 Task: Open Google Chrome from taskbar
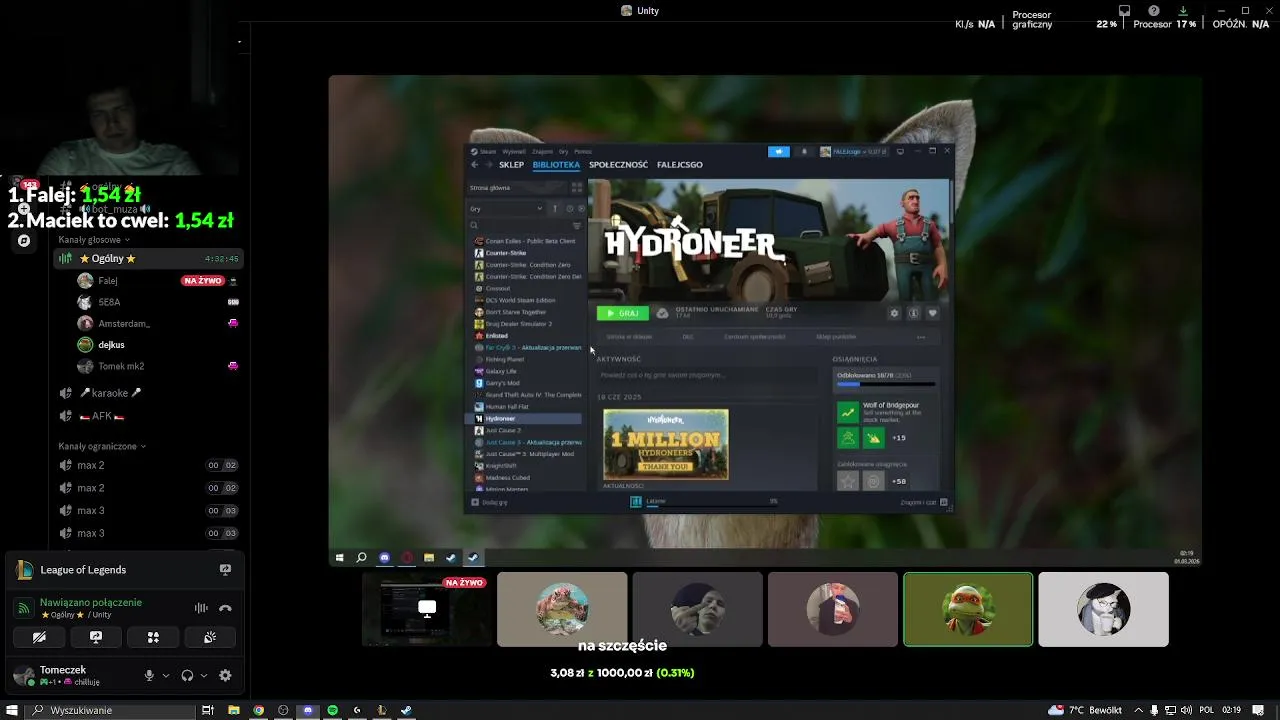click(259, 710)
